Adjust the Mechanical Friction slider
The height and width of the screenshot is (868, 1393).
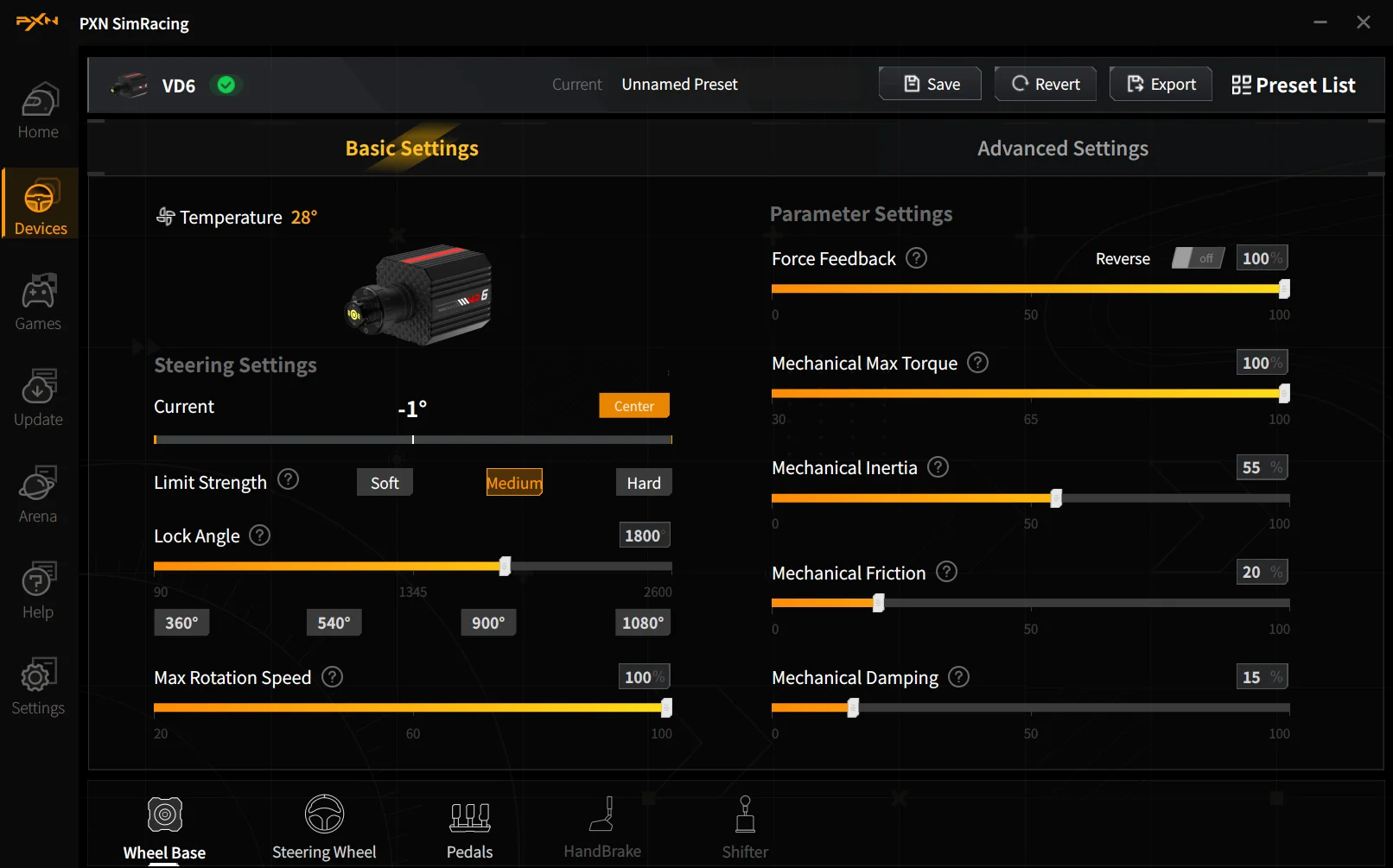[x=878, y=603]
